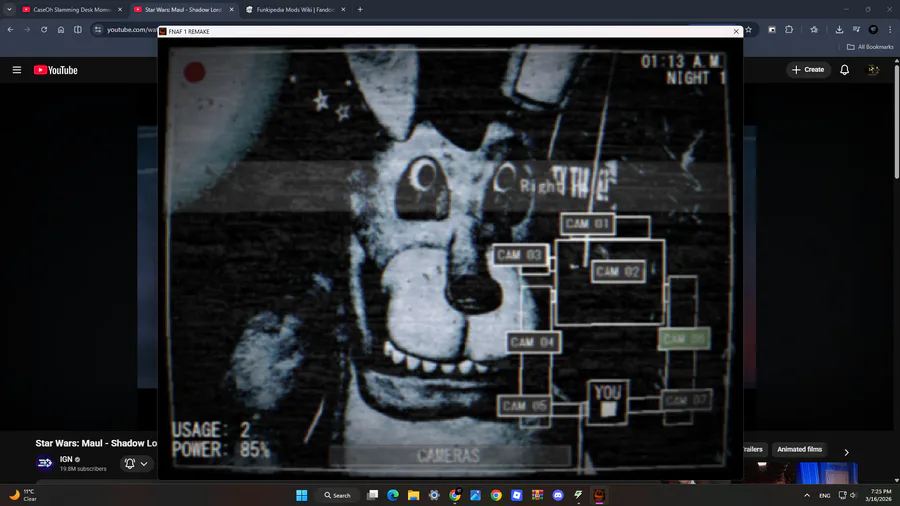
Task: Switch to CAM 01 on the map
Action: 588,224
